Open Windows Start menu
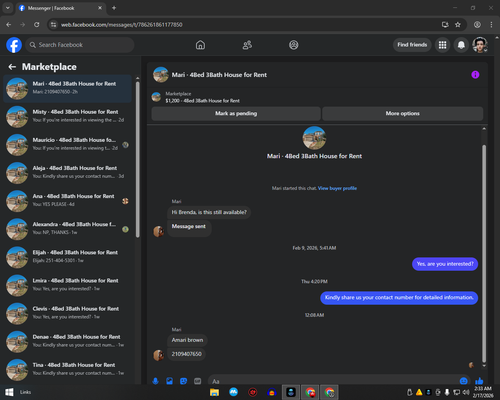 click(x=9, y=392)
